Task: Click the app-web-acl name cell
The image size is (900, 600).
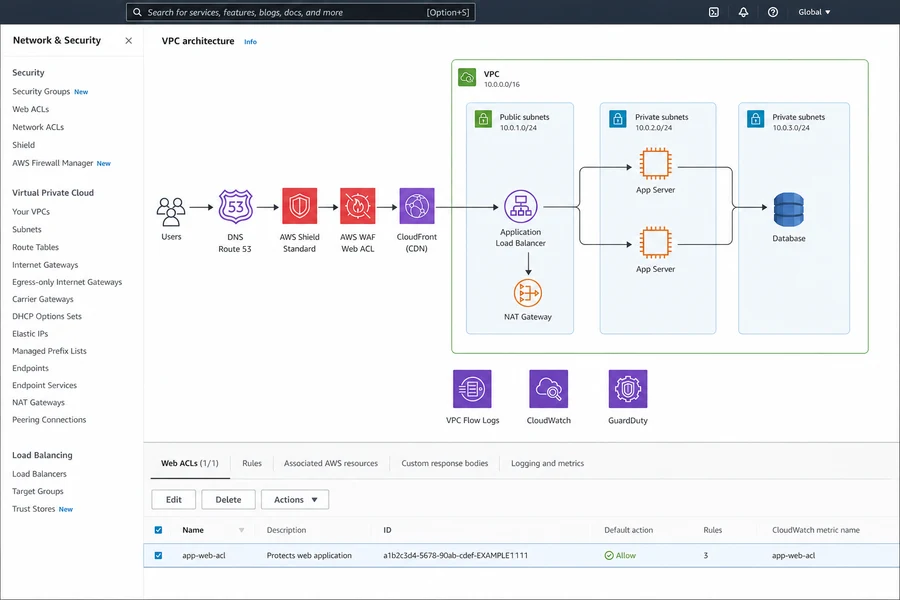Action: point(204,555)
